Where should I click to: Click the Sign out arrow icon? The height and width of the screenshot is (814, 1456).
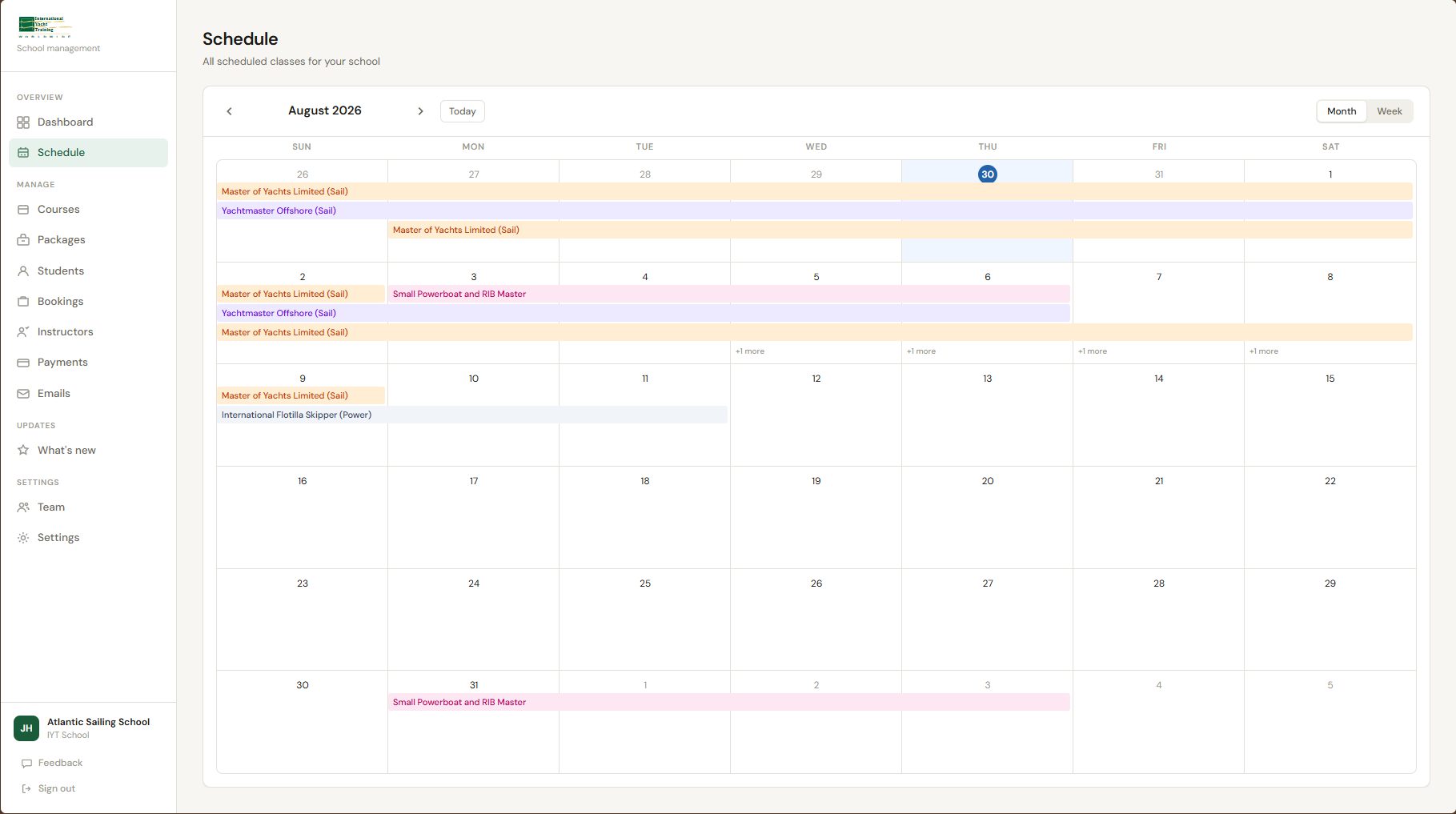pyautogui.click(x=26, y=789)
